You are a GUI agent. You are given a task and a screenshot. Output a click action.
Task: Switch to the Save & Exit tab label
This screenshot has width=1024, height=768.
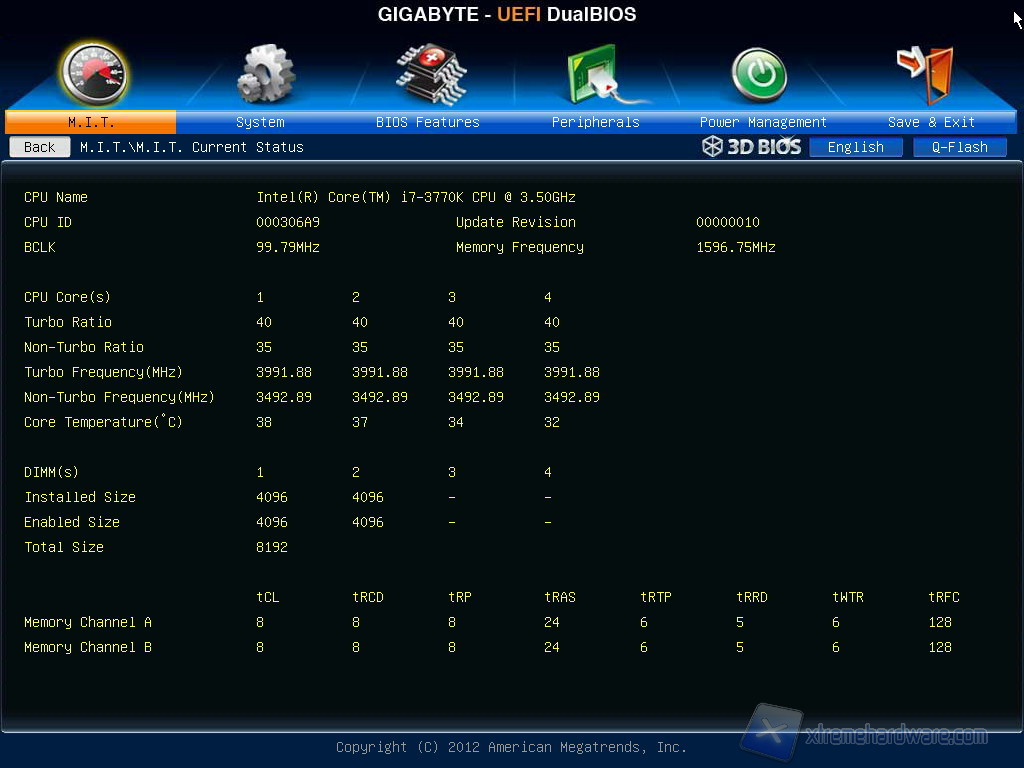click(x=931, y=122)
